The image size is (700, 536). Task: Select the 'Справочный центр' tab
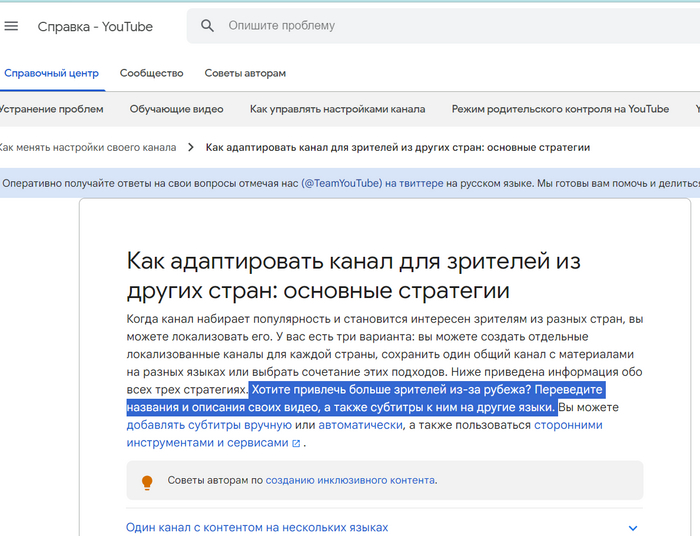click(x=50, y=73)
